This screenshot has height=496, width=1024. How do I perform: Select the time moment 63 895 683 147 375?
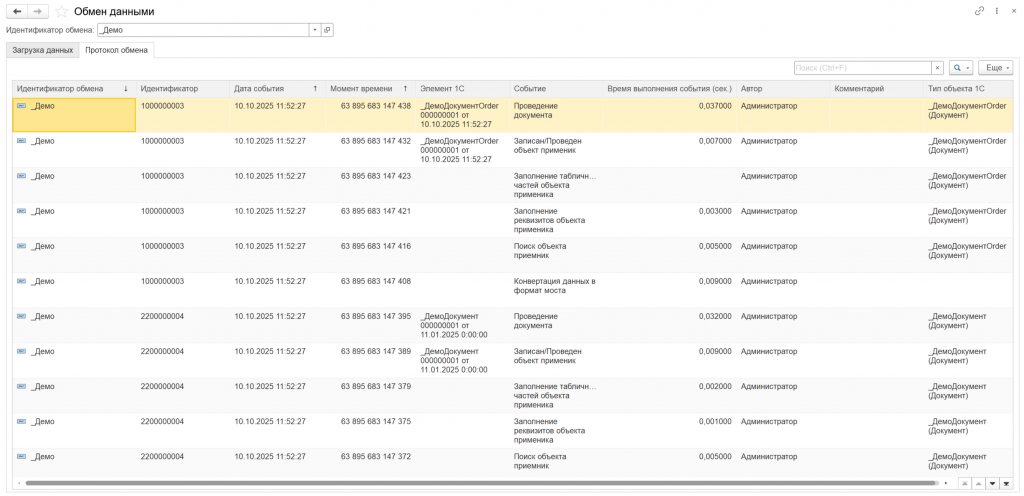376,422
